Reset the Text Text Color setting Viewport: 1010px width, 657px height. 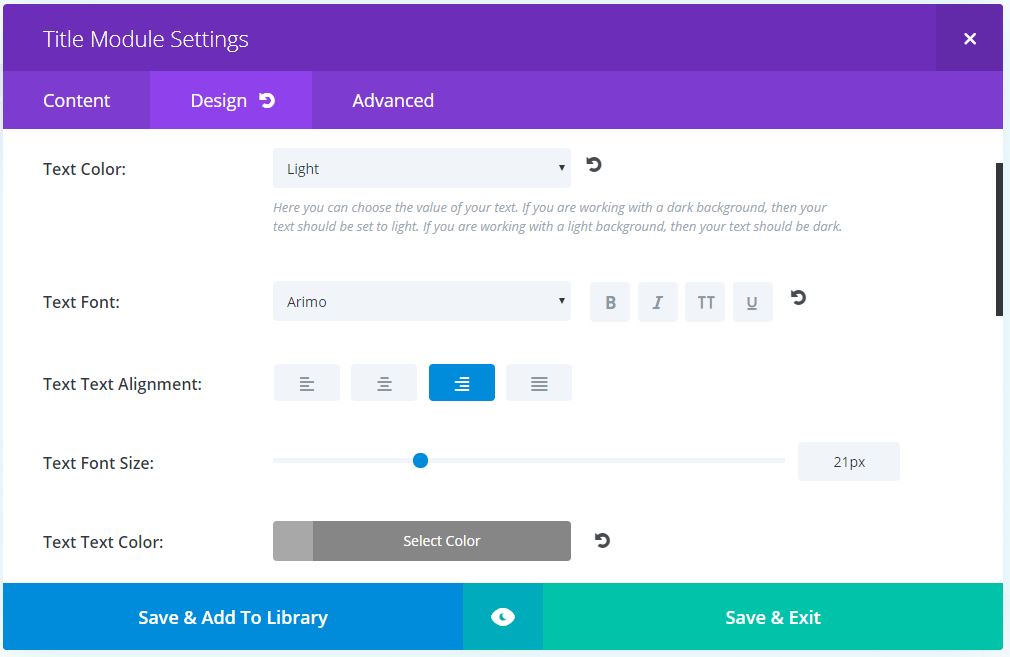click(x=602, y=540)
